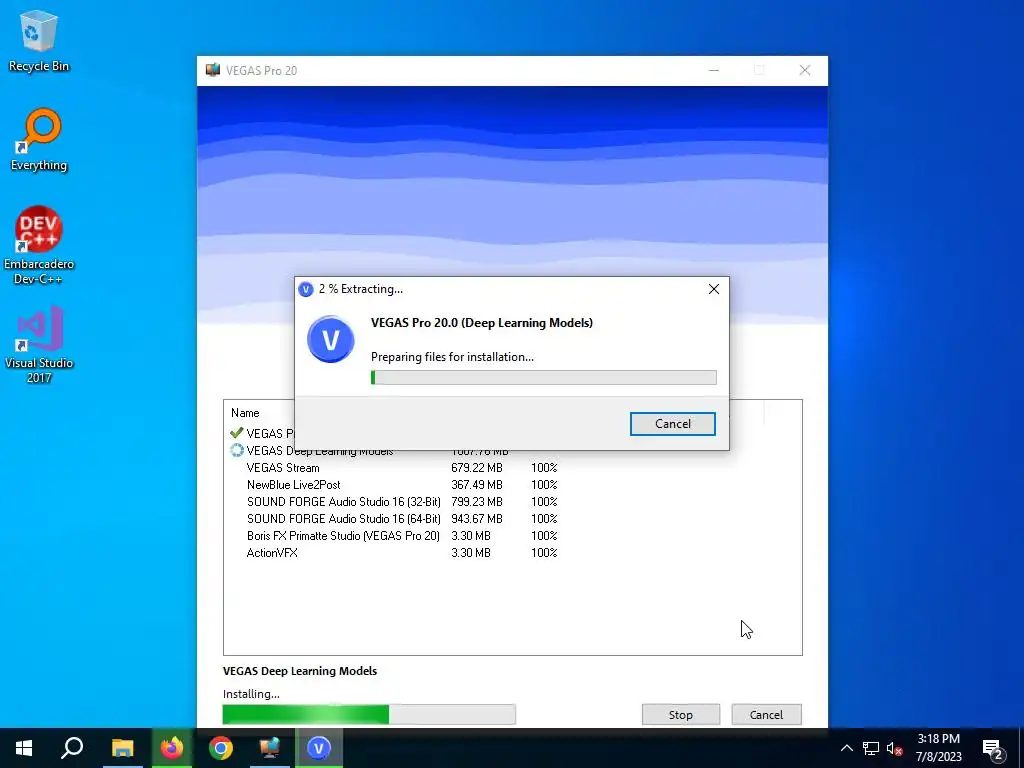Click the 943.67 MB size value
The image size is (1024, 768).
[477, 519]
